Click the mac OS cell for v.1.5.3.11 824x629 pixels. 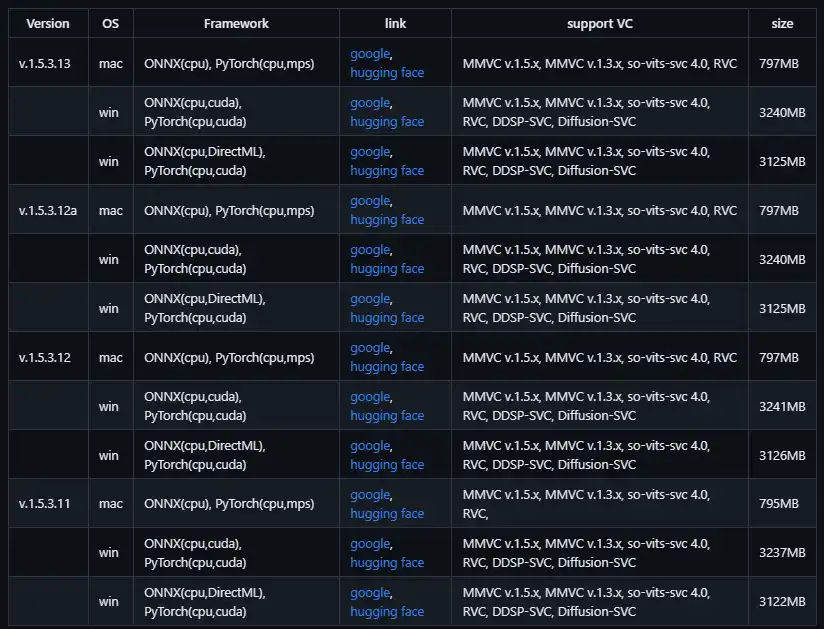coord(111,504)
